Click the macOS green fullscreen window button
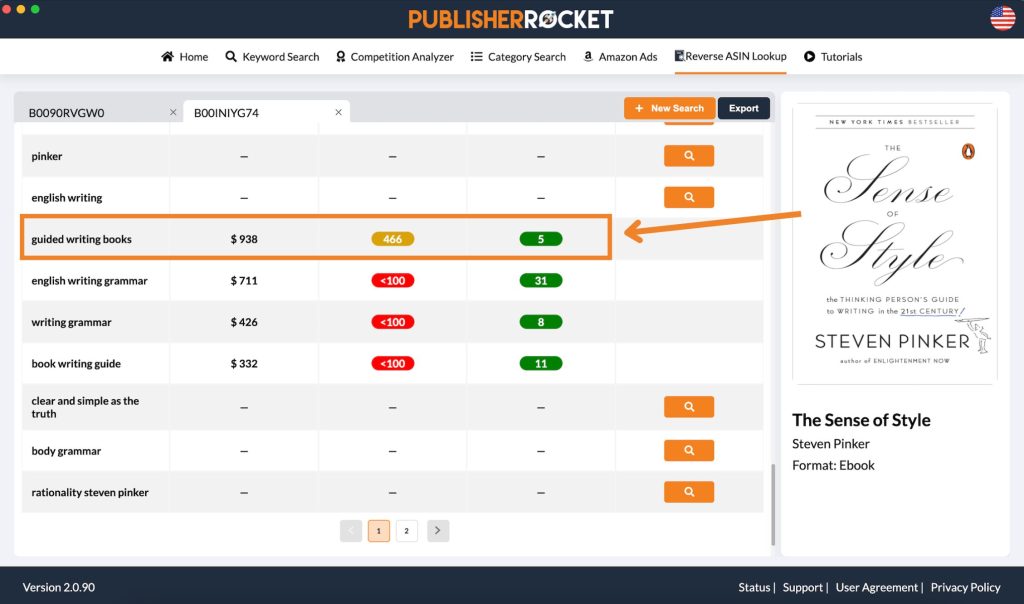The width and height of the screenshot is (1024, 604). pos(35,9)
